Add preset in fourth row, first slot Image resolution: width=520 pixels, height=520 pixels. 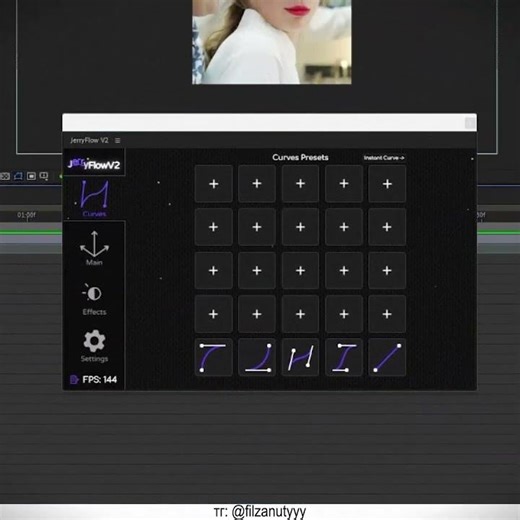point(213,314)
